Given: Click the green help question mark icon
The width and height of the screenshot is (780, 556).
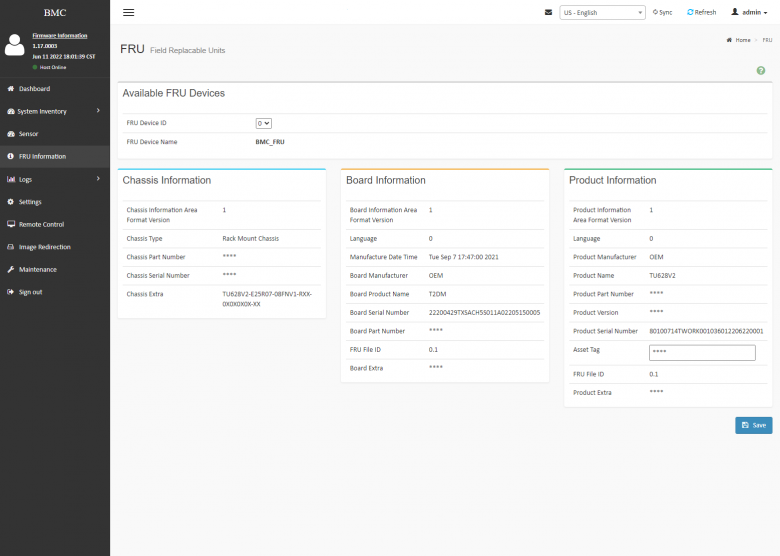Looking at the screenshot, I should click(761, 71).
